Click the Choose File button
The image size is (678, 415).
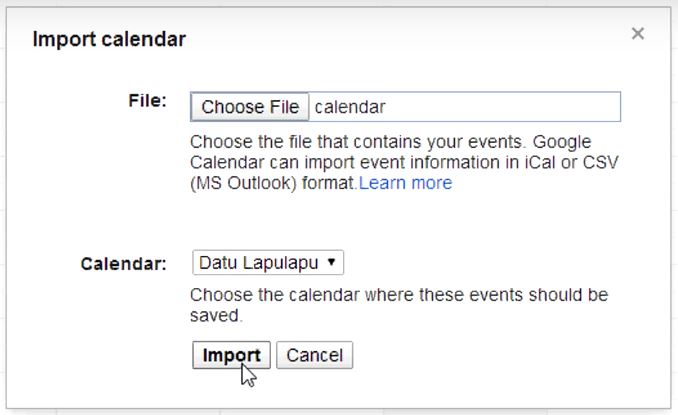250,107
